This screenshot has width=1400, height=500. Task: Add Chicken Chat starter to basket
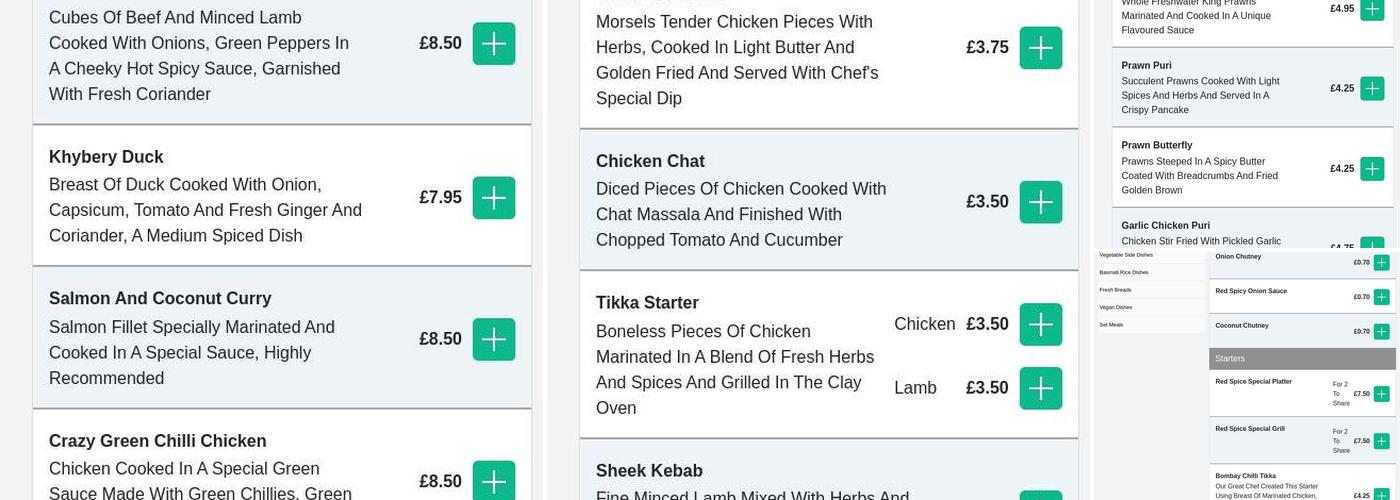tap(1040, 202)
